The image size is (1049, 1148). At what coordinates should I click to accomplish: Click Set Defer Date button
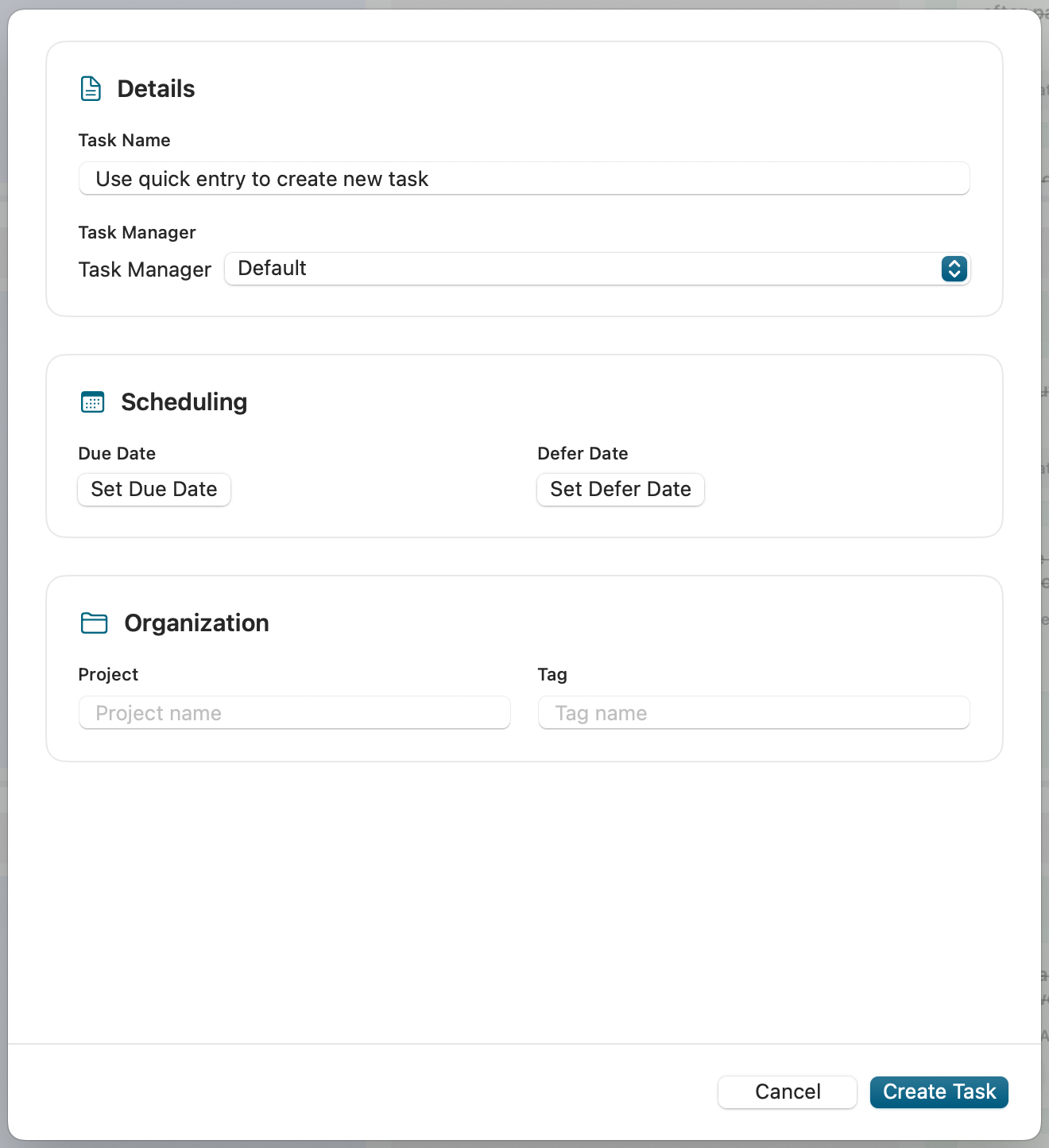(x=621, y=489)
